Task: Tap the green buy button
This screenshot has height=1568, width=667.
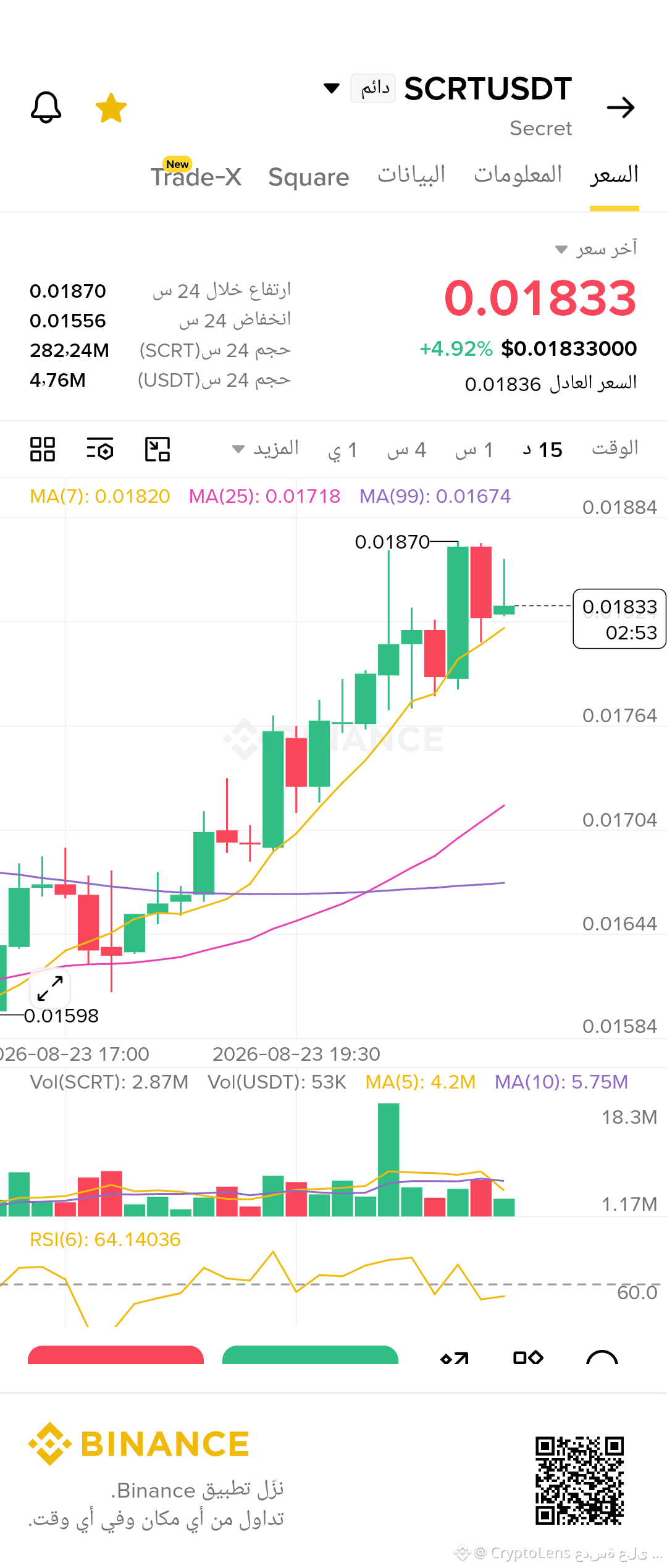Action: click(310, 1355)
